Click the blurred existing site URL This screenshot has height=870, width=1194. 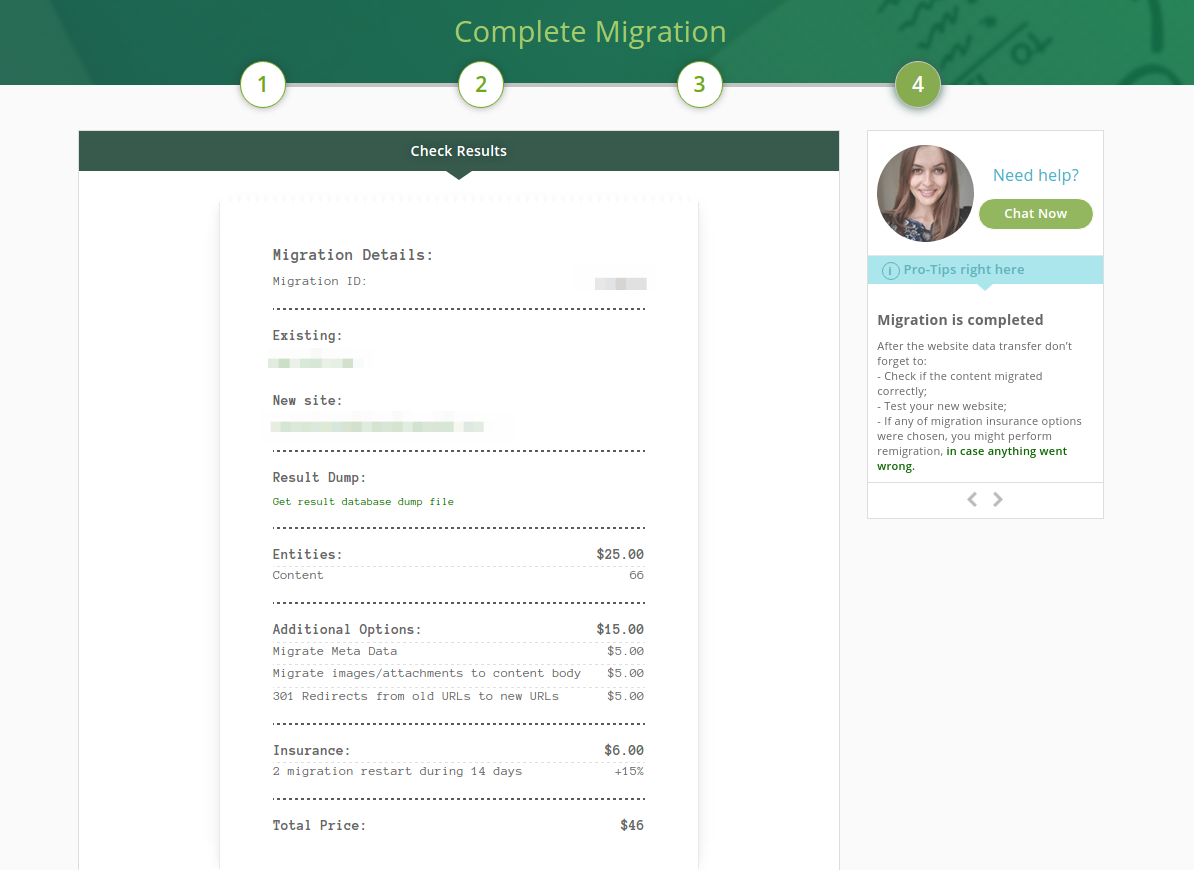313,363
